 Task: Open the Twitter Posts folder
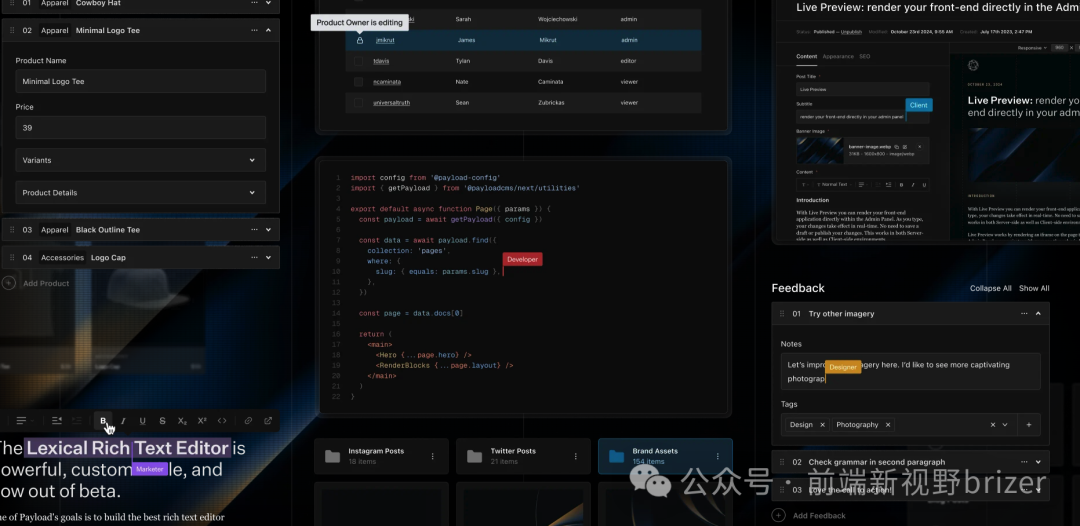[x=523, y=456]
